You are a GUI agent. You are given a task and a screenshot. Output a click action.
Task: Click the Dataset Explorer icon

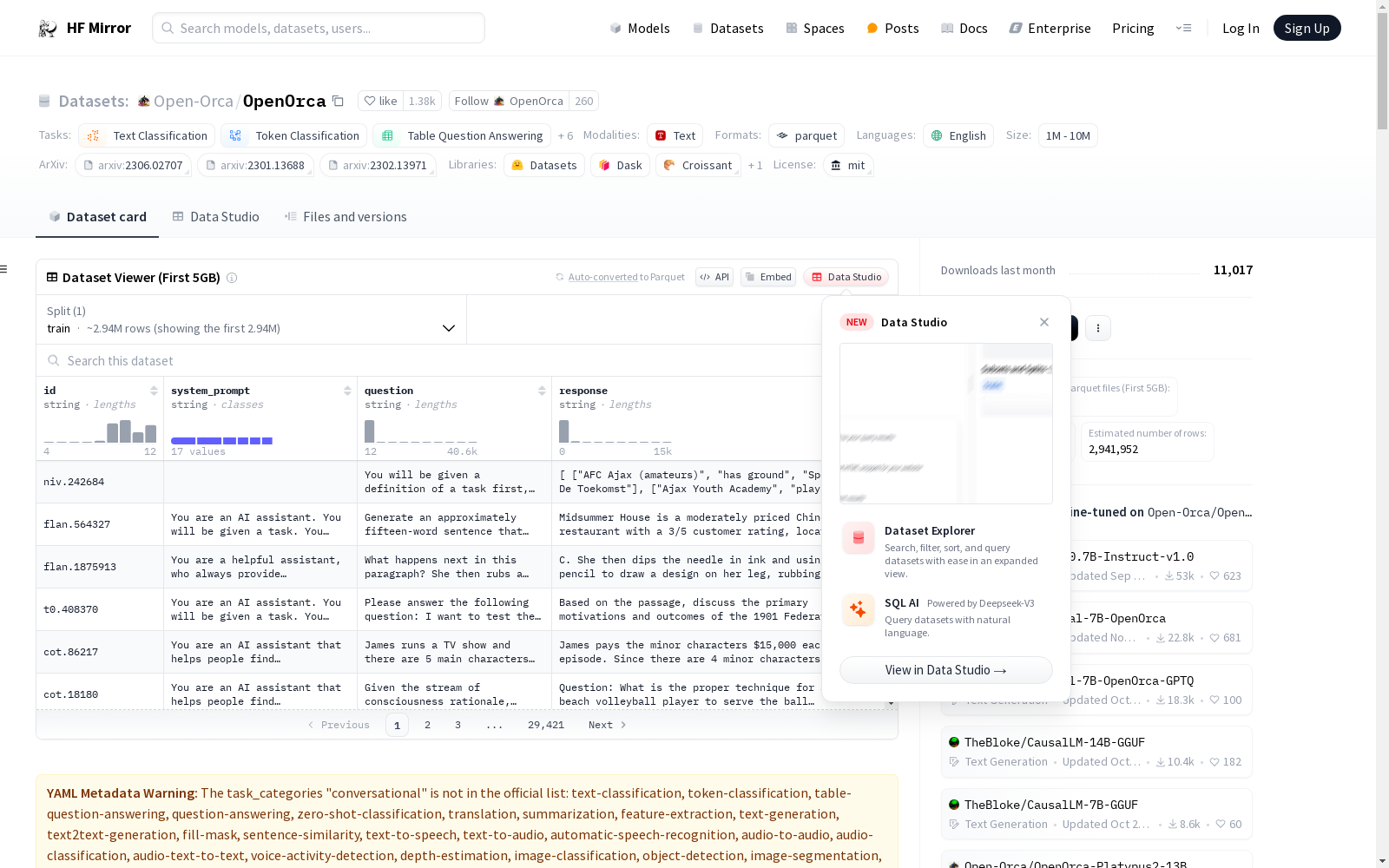point(859,538)
